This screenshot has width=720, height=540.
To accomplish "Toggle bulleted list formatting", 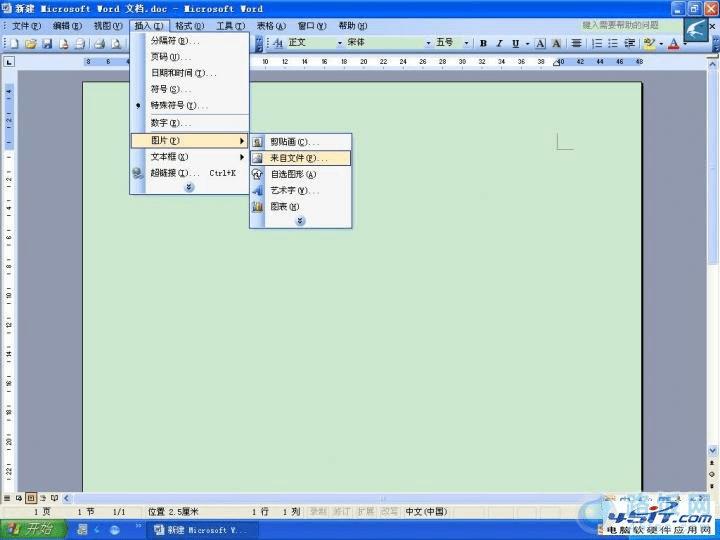I will [613, 43].
